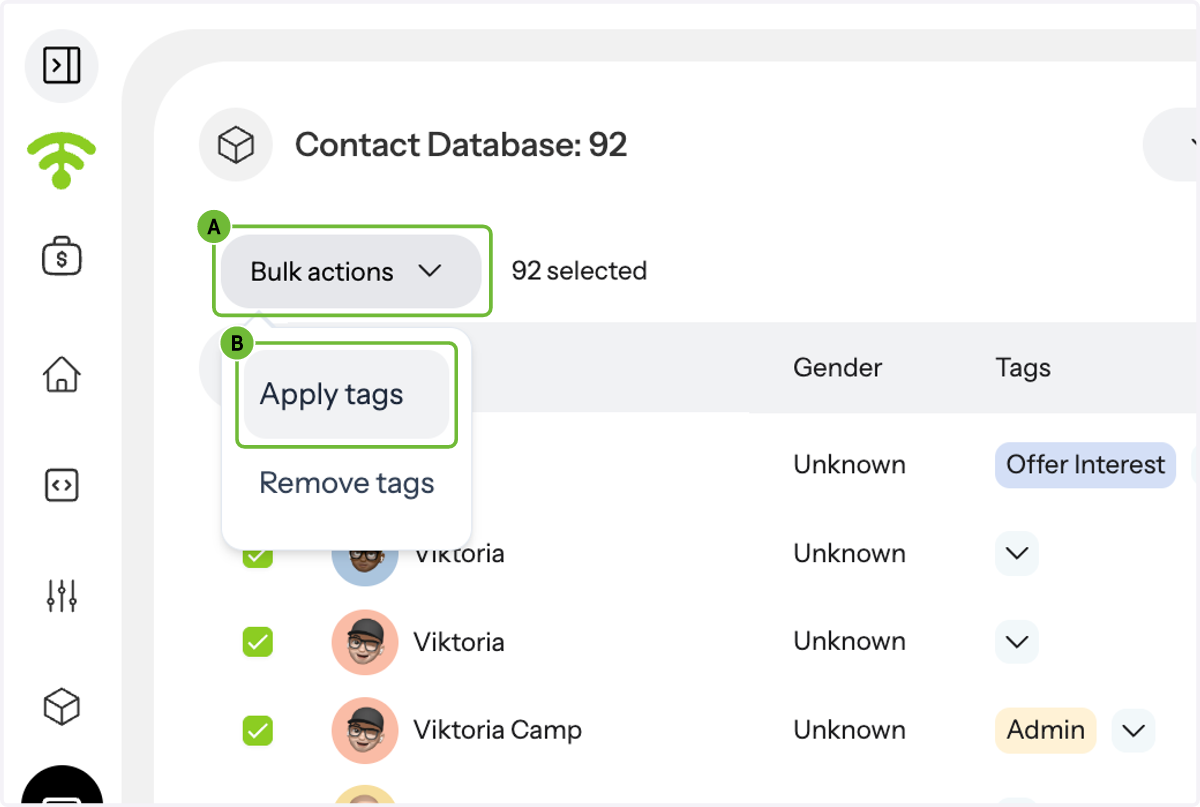Expand tags dropdown for first Viktoria row
The image size is (1200, 807).
1017,553
